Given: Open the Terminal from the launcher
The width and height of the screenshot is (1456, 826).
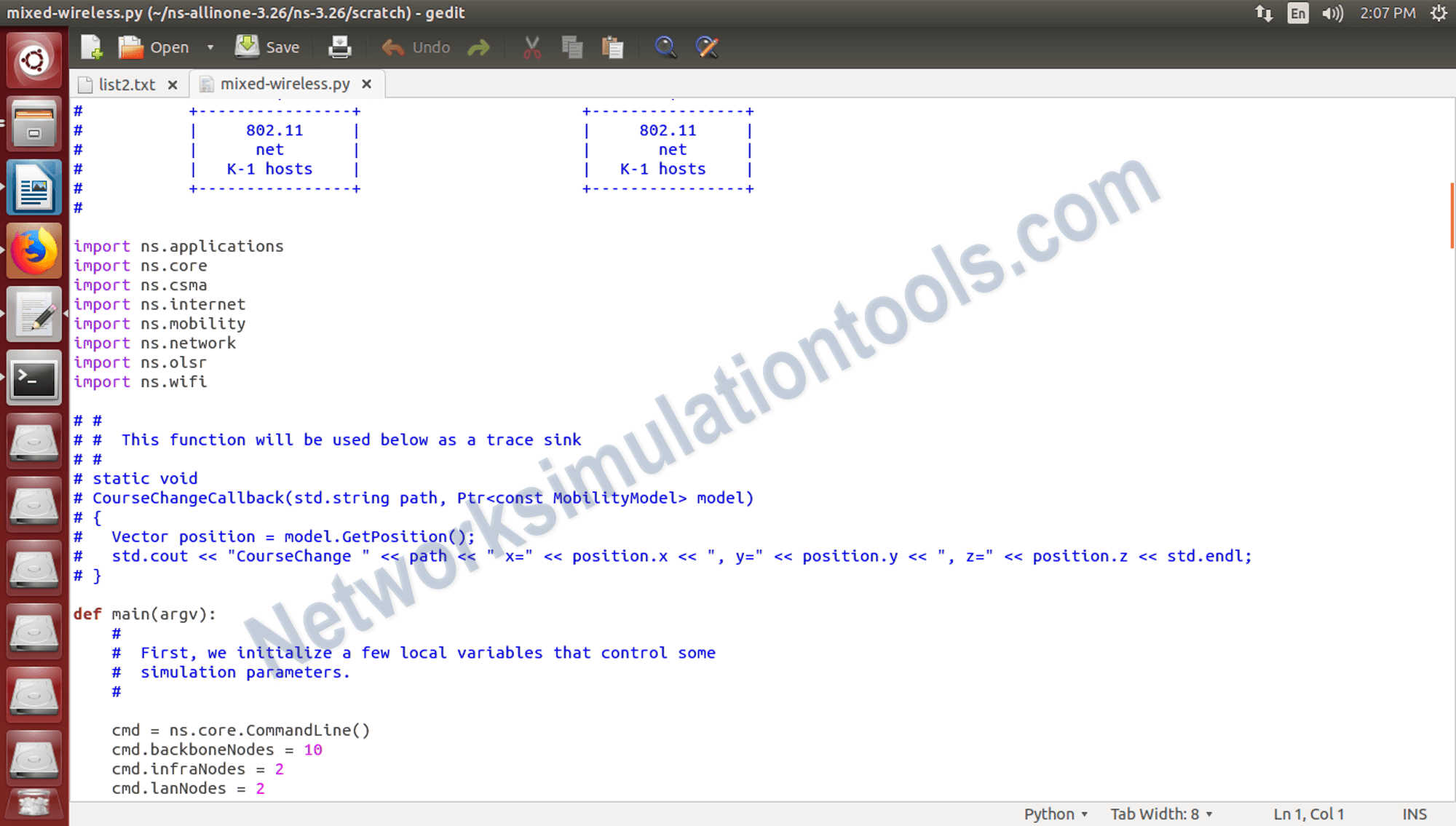Looking at the screenshot, I should (33, 378).
